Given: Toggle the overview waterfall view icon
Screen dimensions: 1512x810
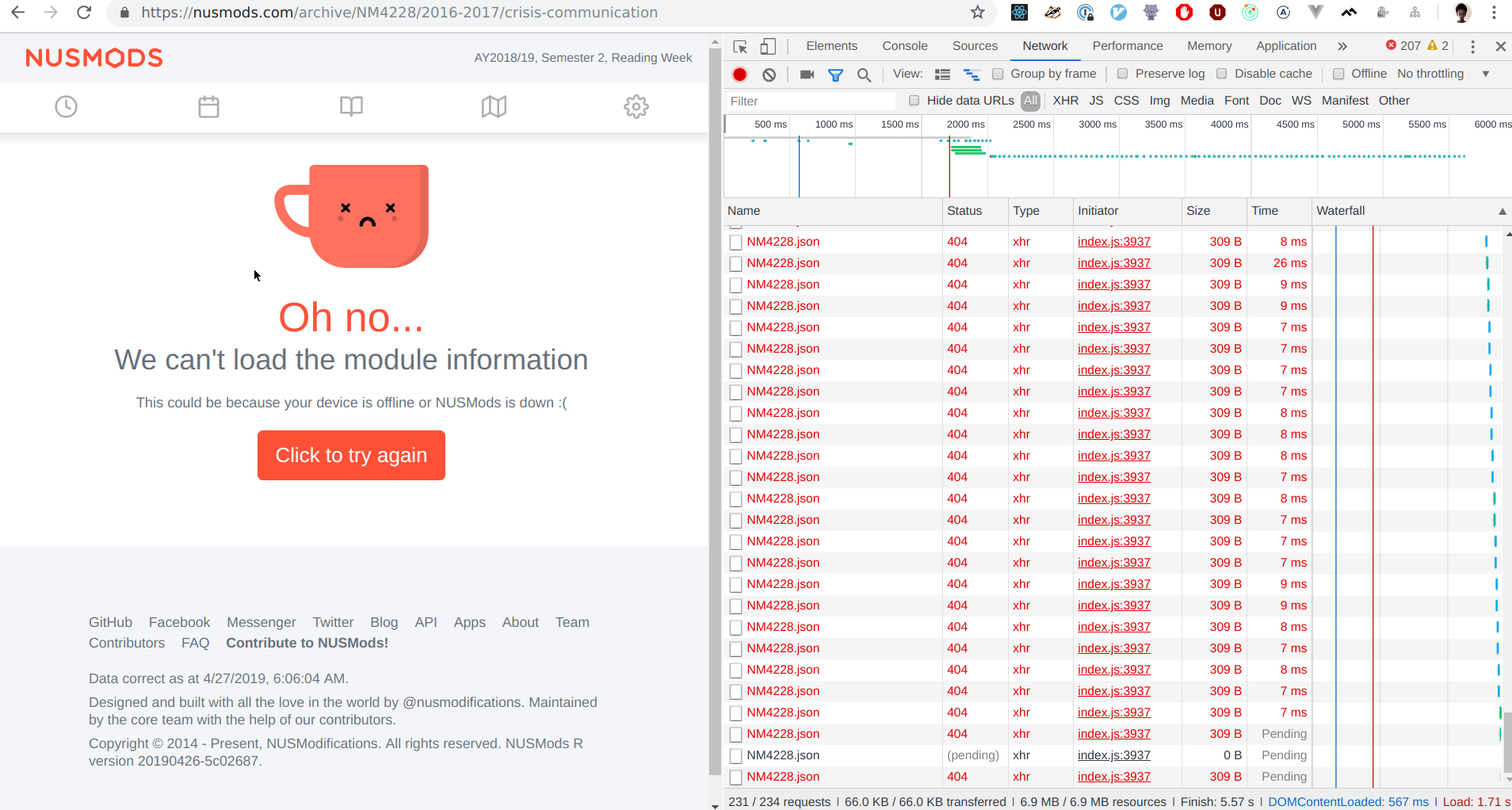Looking at the screenshot, I should point(972,75).
